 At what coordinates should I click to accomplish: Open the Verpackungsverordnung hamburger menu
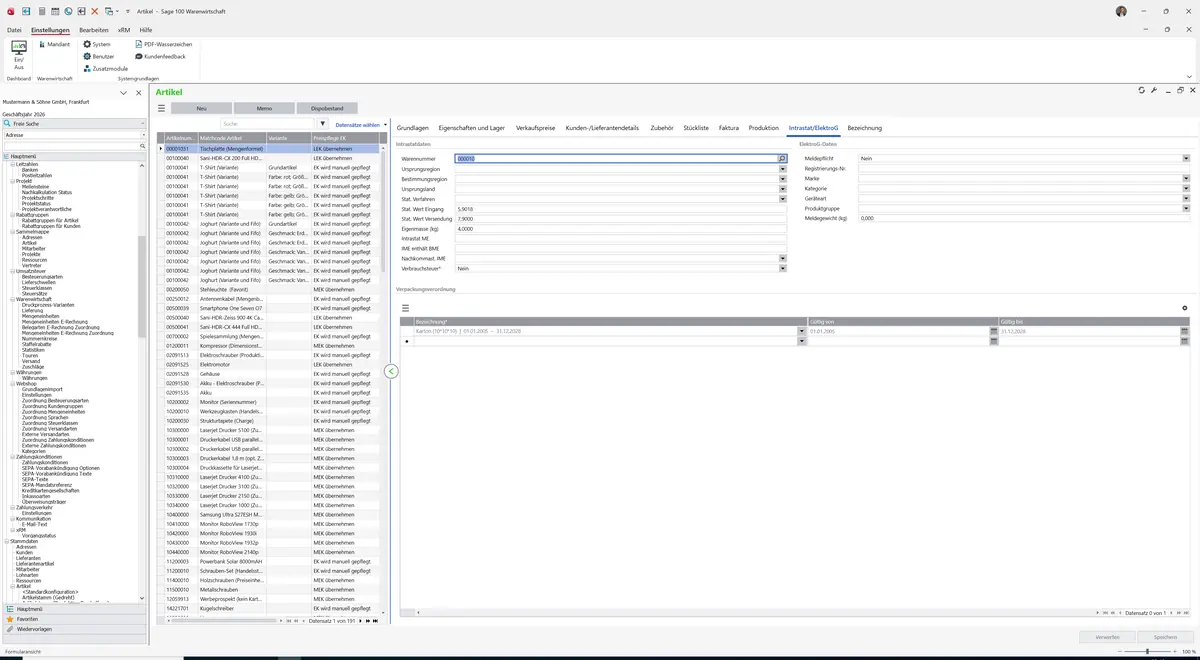pyautogui.click(x=406, y=308)
